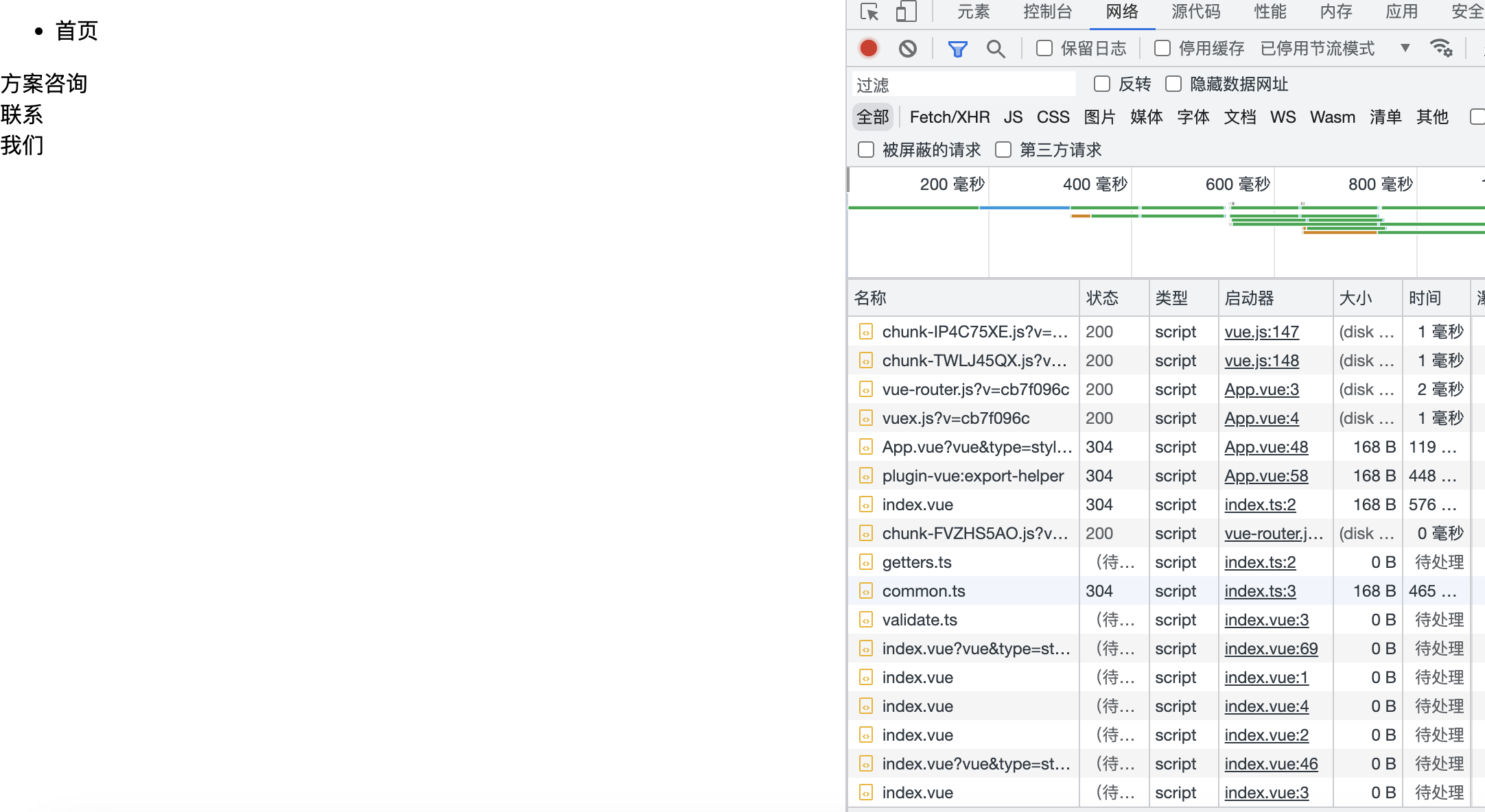The image size is (1485, 812).
Task: Switch to the 控制台 tab
Action: 1048,12
